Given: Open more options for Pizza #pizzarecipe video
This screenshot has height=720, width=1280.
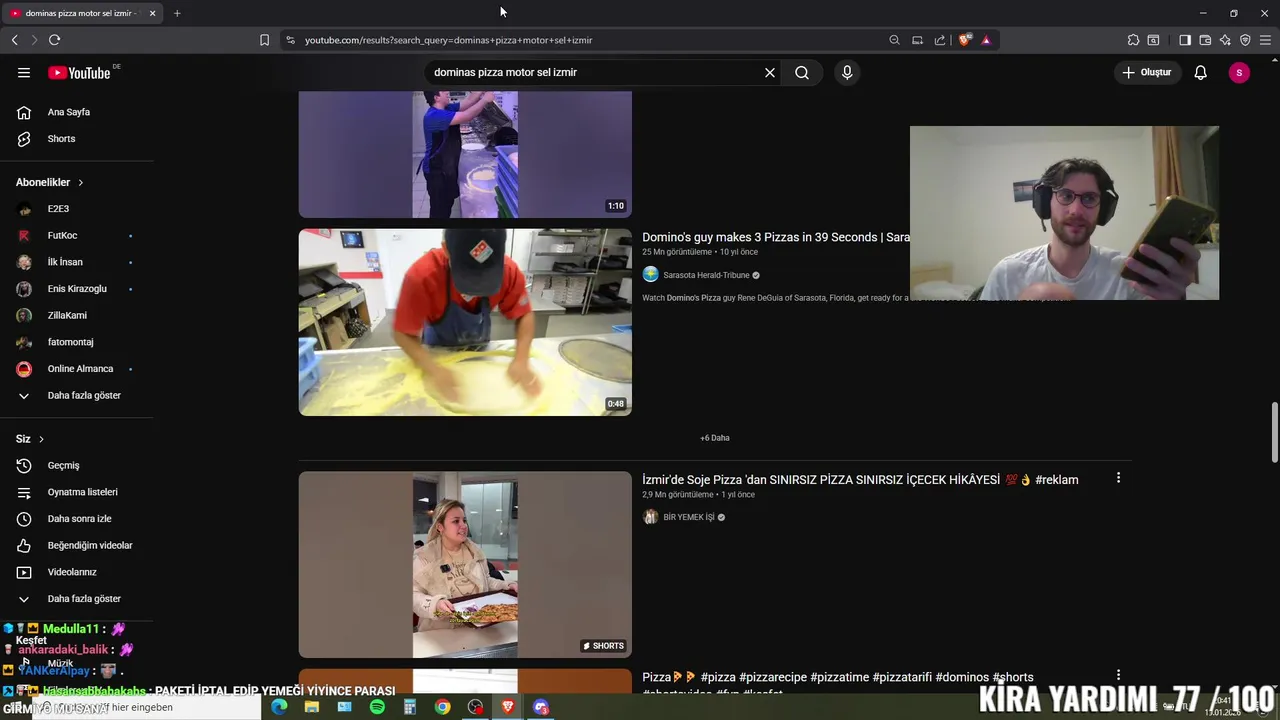Looking at the screenshot, I should pos(1118,675).
